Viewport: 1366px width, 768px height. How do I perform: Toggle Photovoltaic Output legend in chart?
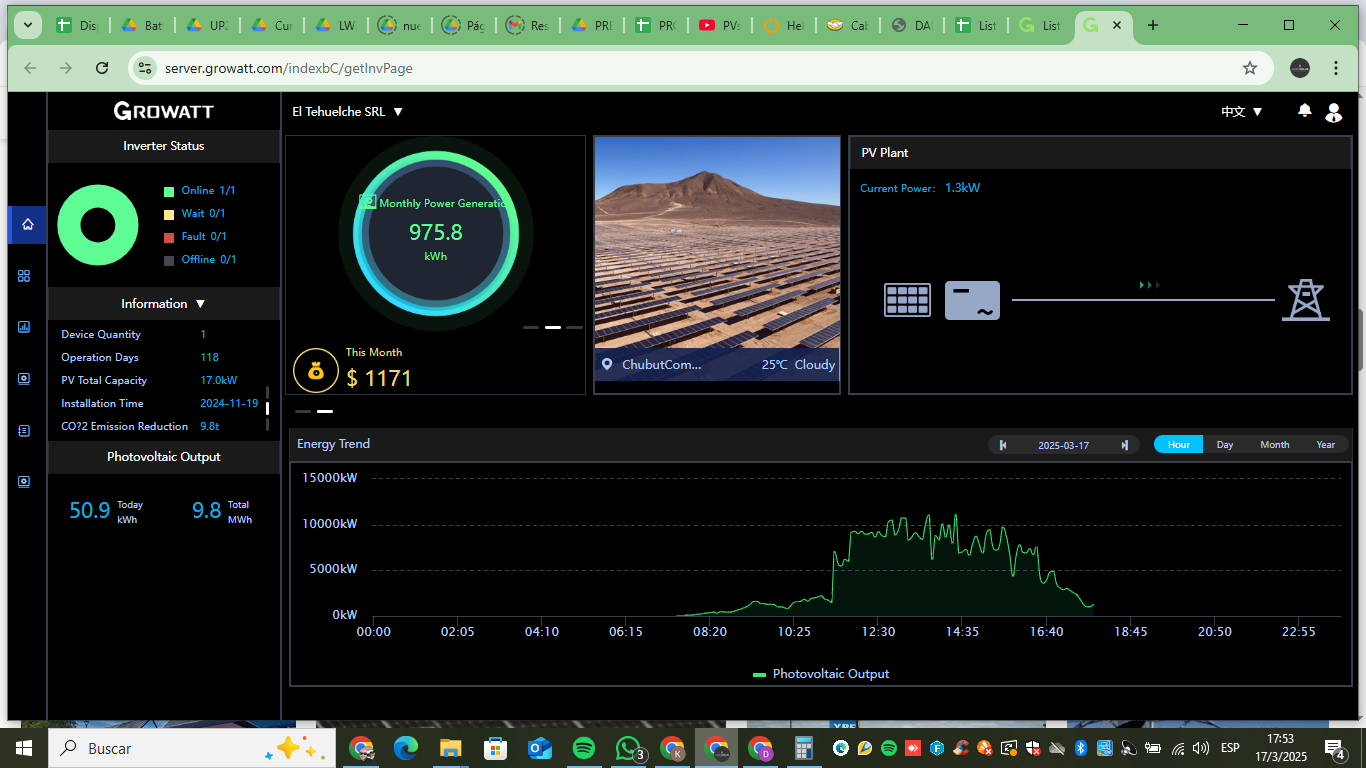point(821,674)
